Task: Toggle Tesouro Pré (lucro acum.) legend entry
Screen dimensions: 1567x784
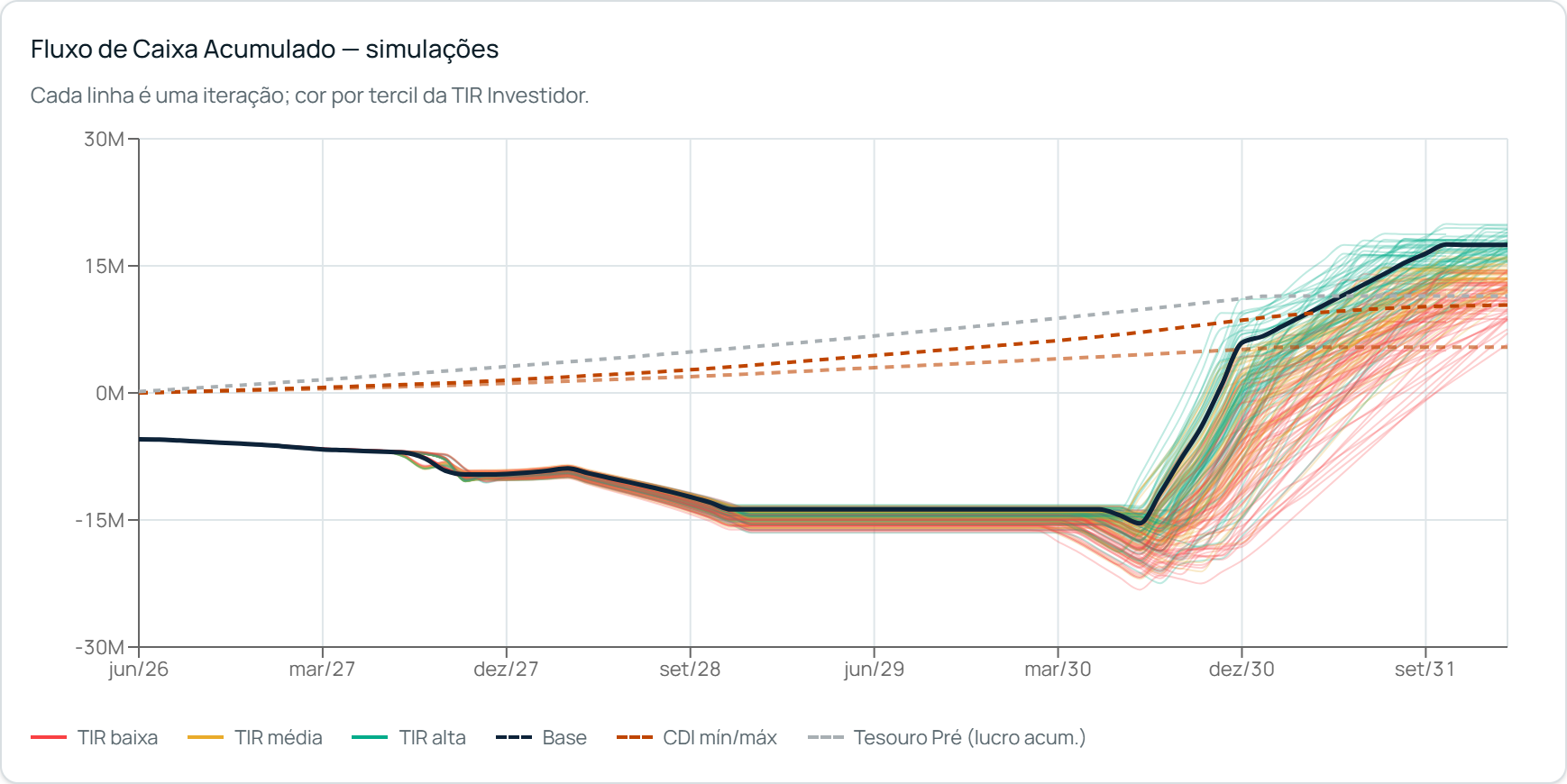Action: tap(947, 737)
